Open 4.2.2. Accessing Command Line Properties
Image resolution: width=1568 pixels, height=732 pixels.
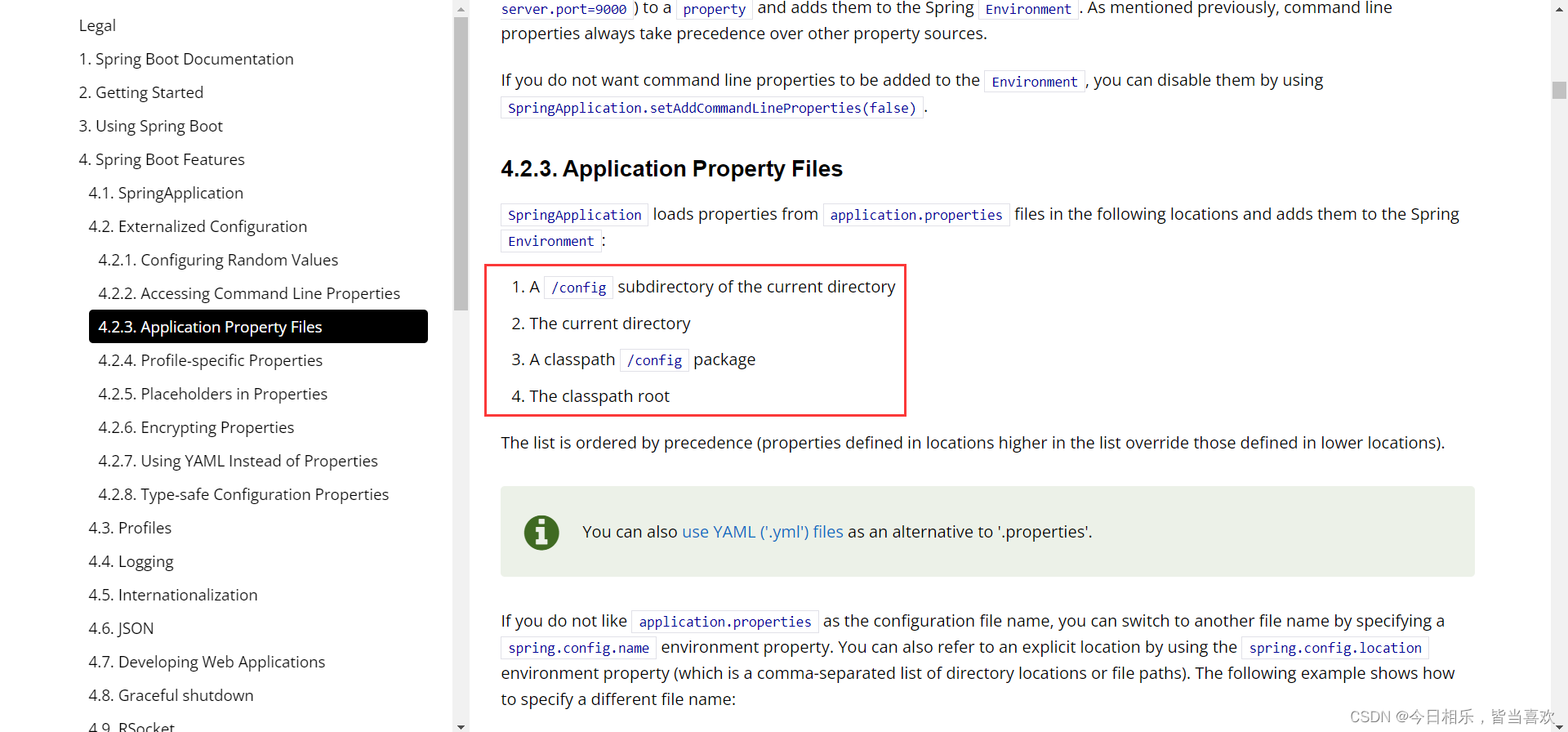(x=249, y=293)
